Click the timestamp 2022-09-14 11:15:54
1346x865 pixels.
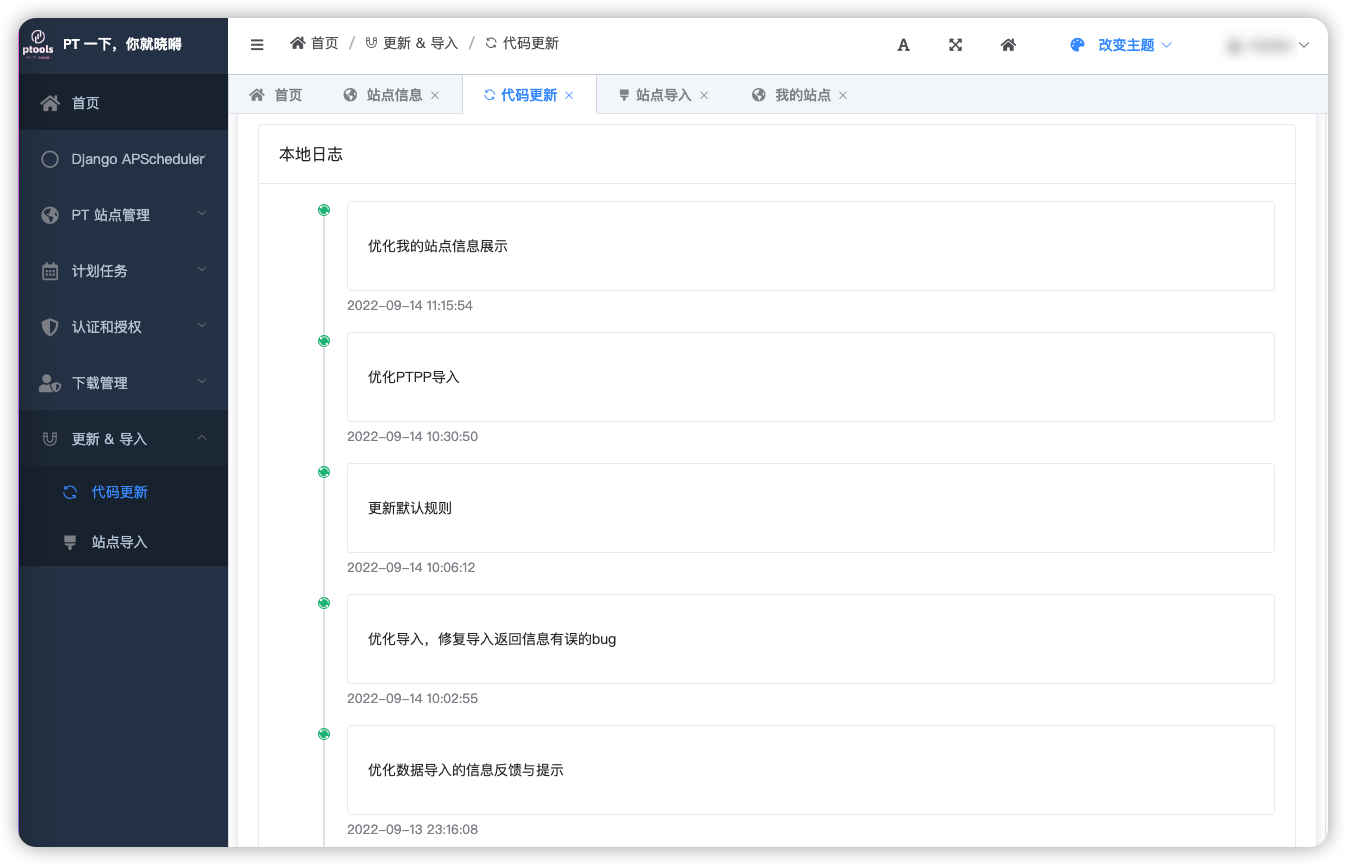(410, 305)
